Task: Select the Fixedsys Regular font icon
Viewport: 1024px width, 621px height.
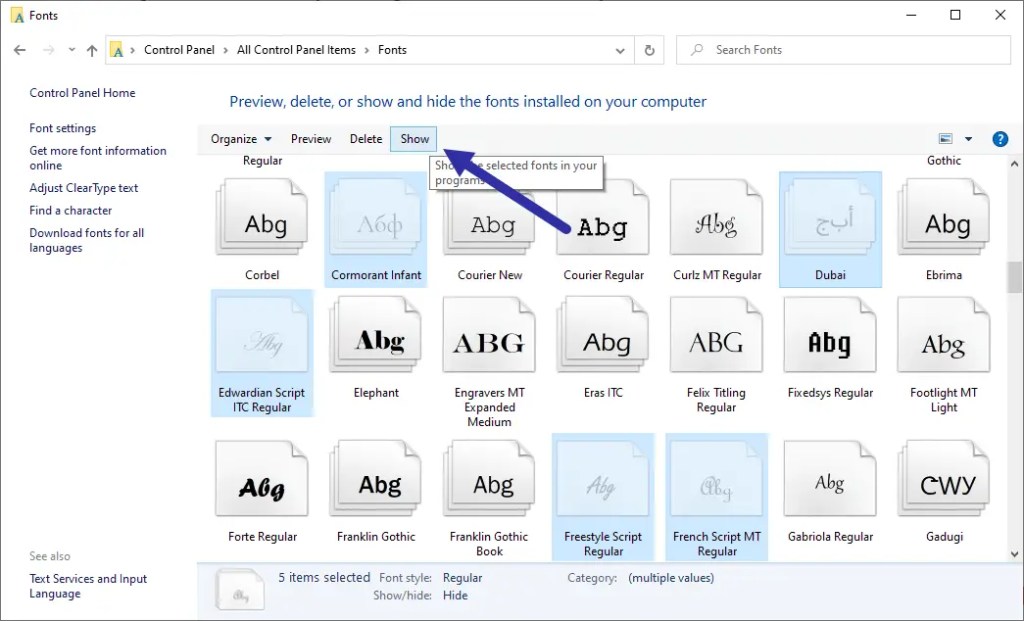Action: (830, 335)
